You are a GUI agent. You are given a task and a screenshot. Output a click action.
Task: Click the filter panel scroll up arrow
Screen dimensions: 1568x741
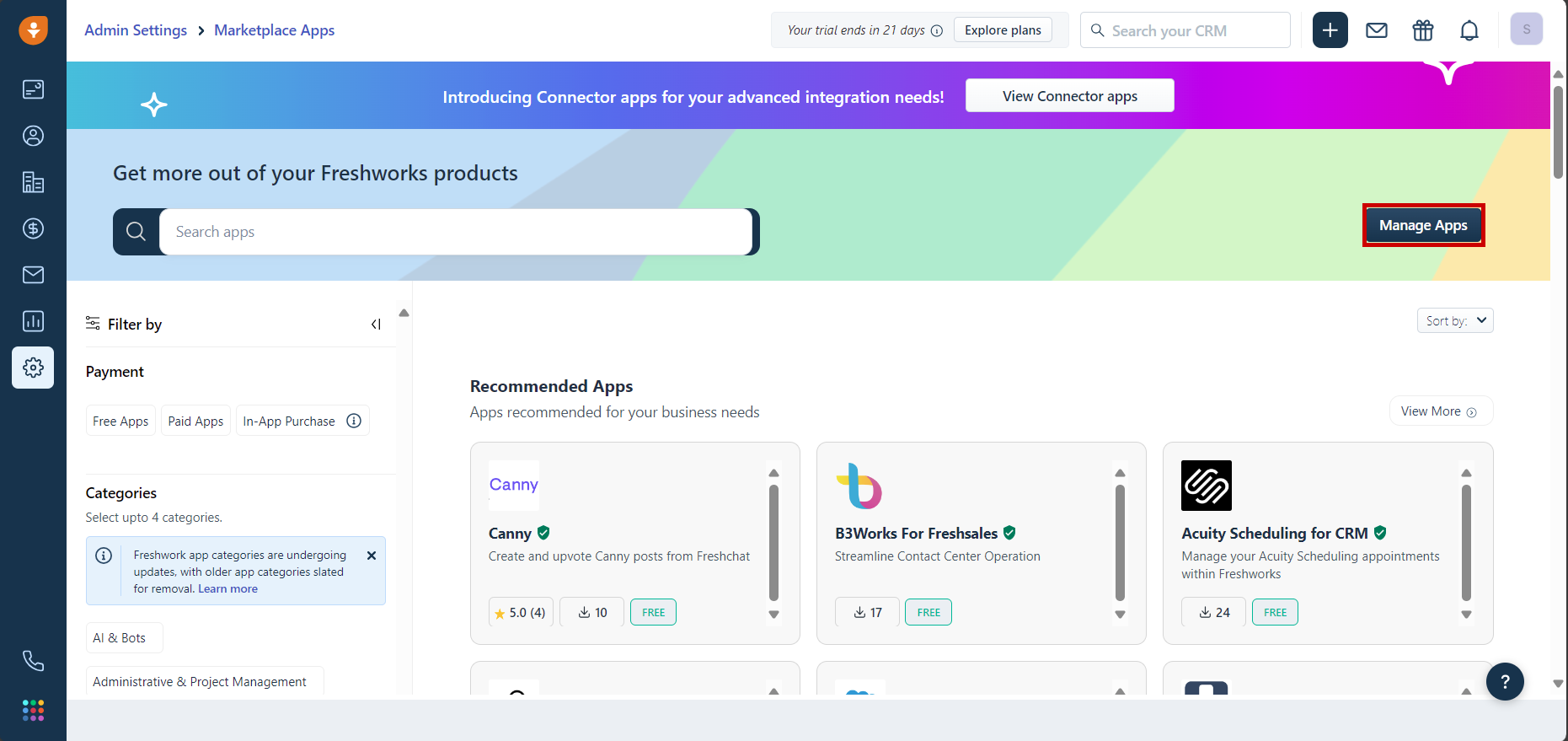[x=404, y=313]
